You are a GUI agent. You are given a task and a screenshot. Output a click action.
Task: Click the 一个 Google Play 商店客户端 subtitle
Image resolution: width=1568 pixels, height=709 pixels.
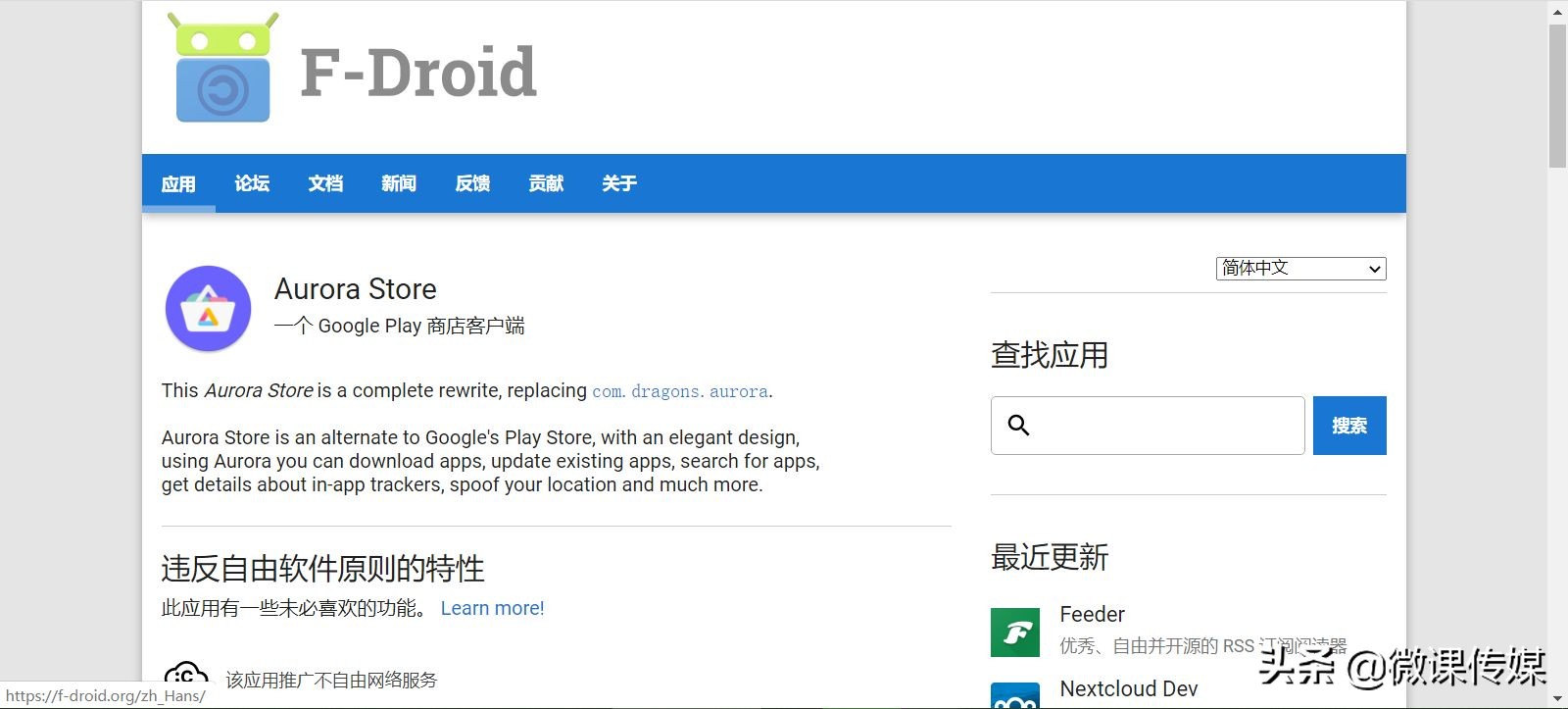[400, 326]
